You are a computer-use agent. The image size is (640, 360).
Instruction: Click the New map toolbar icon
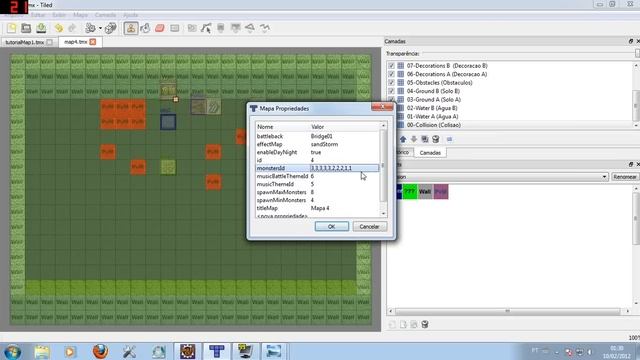point(11,28)
